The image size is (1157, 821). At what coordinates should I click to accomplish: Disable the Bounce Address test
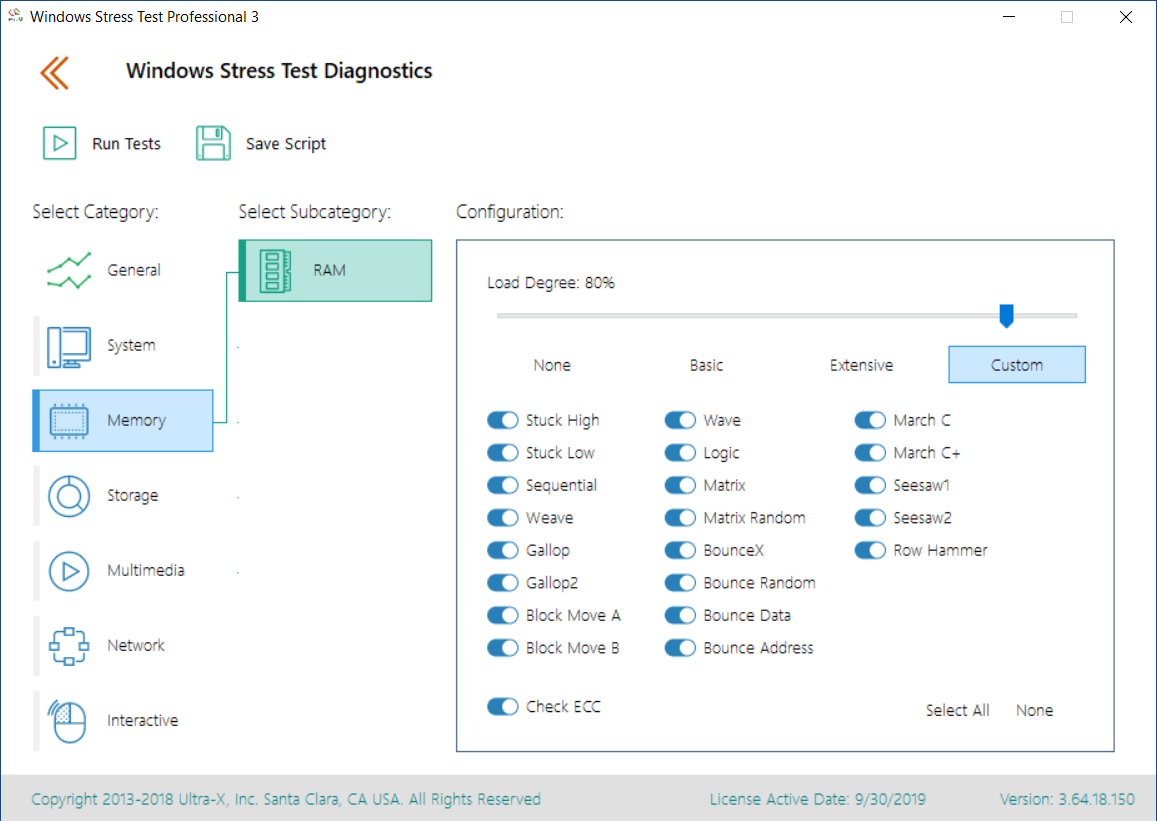[680, 648]
